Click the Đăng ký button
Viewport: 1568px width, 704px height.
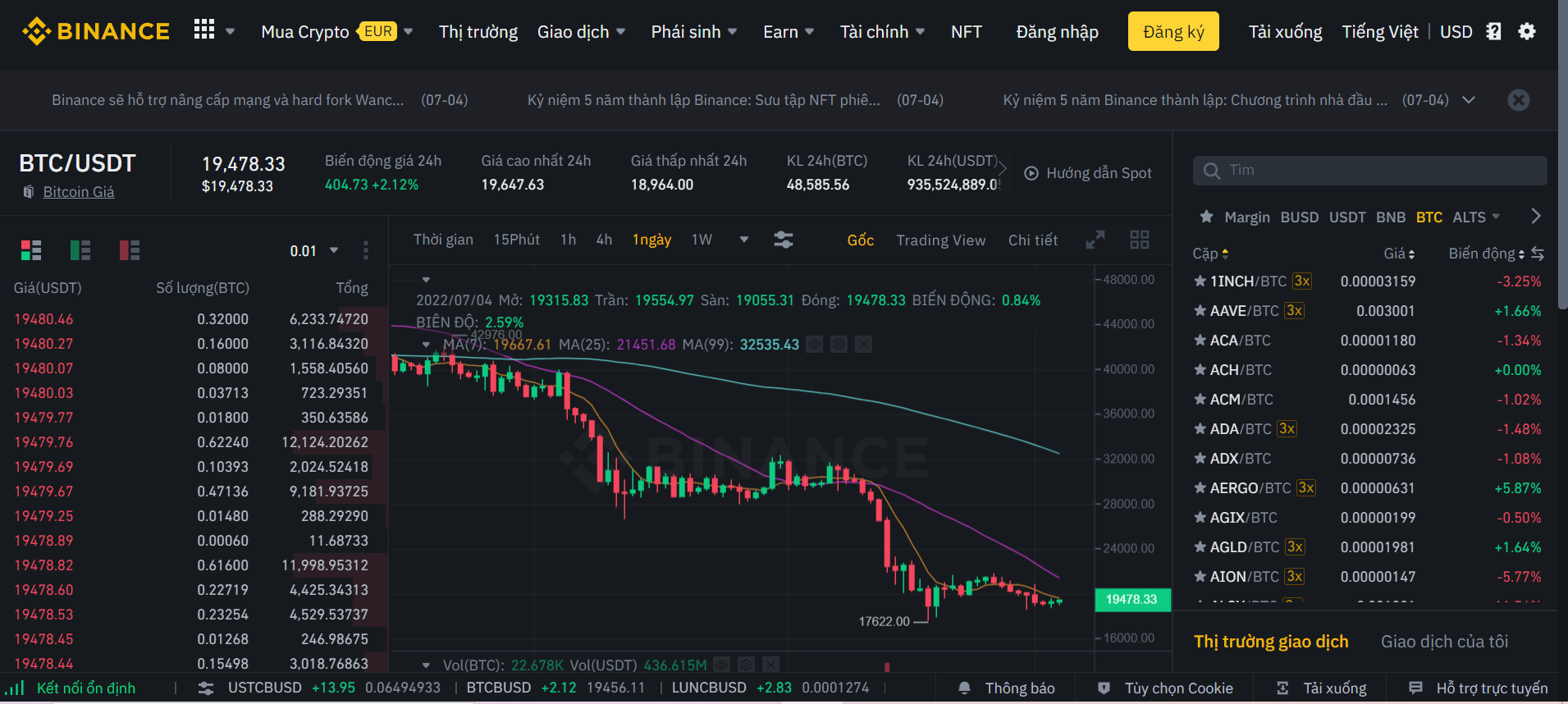click(x=1173, y=31)
